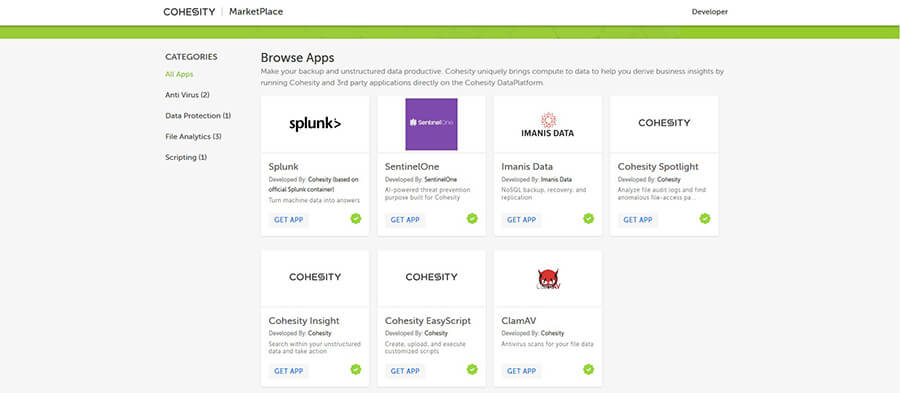Filter by Anti Virus (2) category
The image size is (900, 393).
pyautogui.click(x=187, y=95)
